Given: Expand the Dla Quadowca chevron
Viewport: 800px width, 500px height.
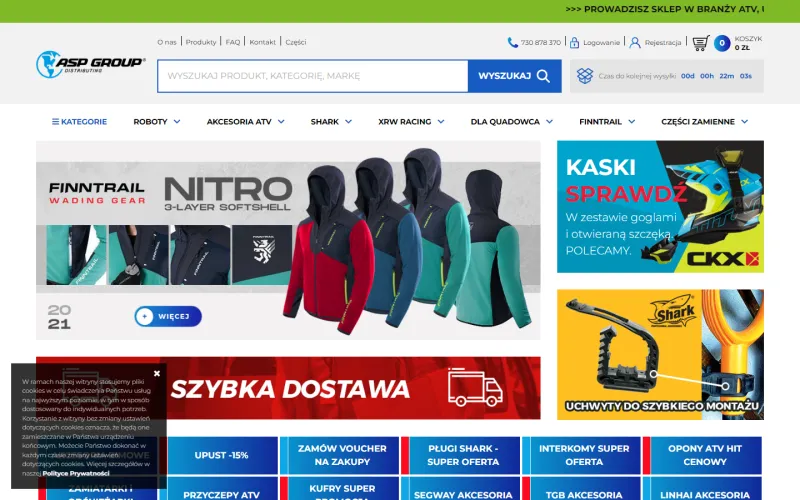Looking at the screenshot, I should pyautogui.click(x=549, y=121).
